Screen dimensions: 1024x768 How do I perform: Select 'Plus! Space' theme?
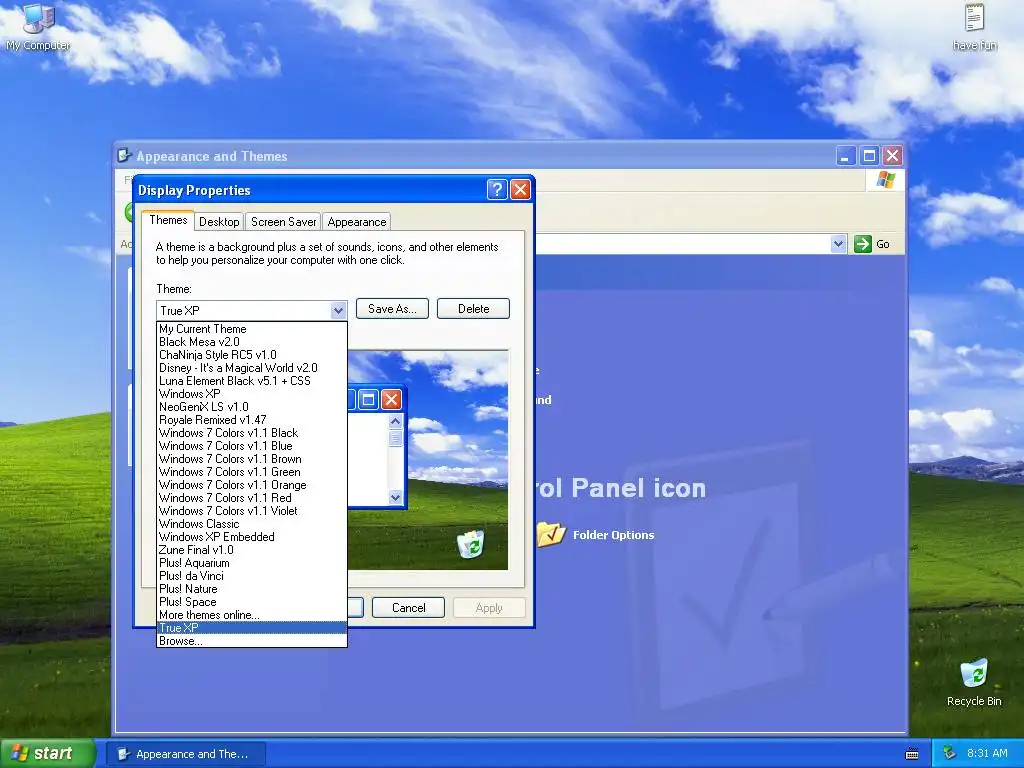[251, 602]
